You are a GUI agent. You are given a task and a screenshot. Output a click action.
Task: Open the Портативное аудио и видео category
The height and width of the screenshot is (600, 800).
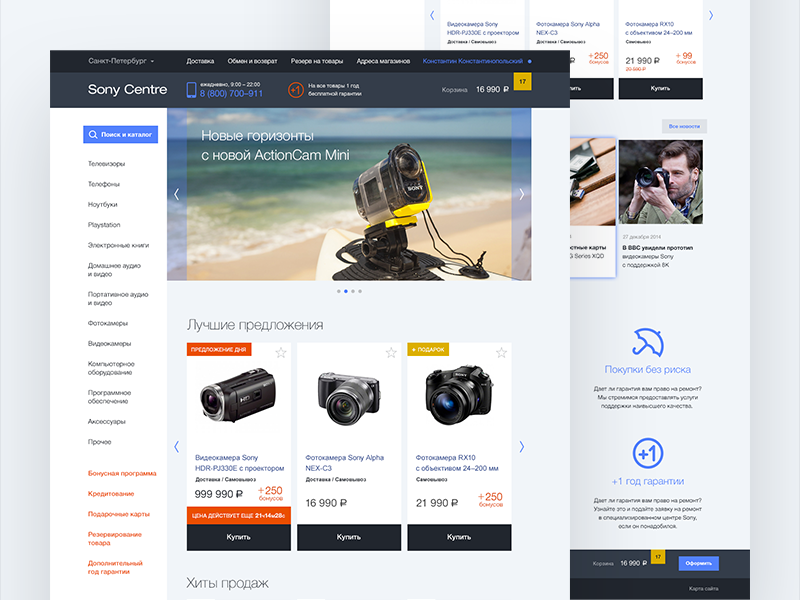coord(118,298)
